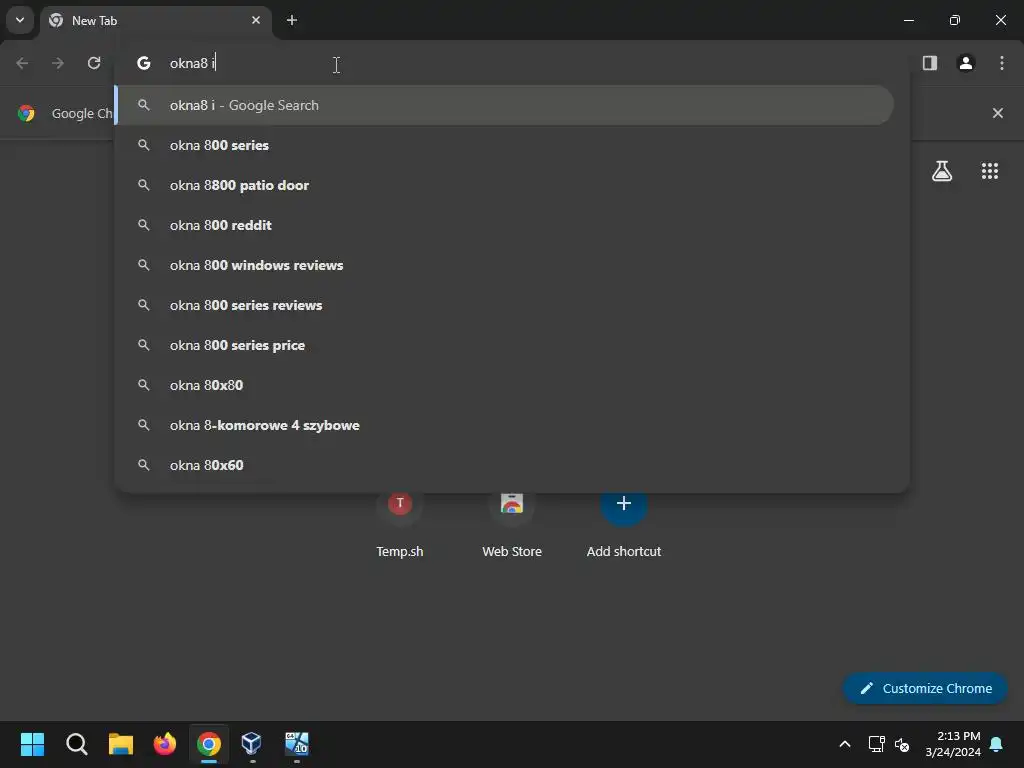The width and height of the screenshot is (1024, 768).
Task: Choose the 'okna 80x80' suggestion
Action: tap(504, 385)
